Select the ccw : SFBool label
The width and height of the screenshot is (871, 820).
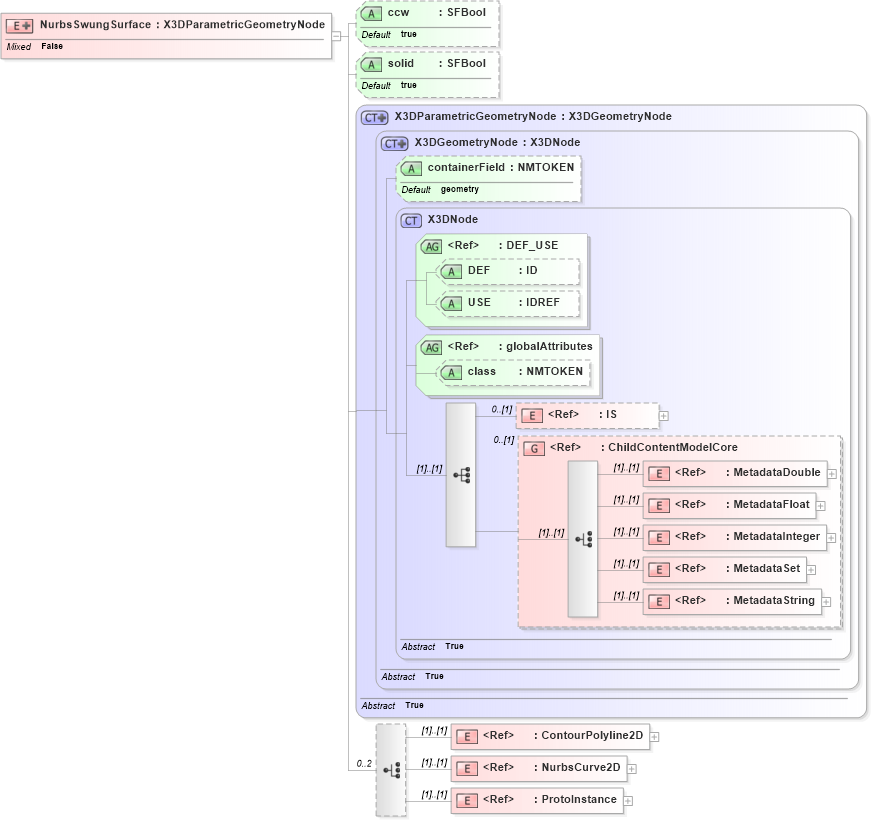(437, 12)
